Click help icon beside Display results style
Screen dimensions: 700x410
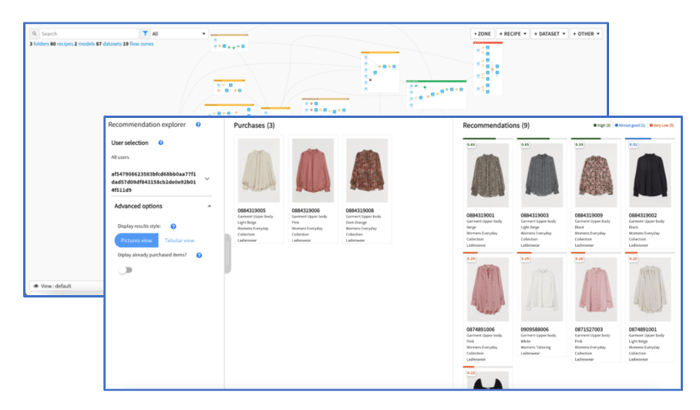click(x=173, y=226)
